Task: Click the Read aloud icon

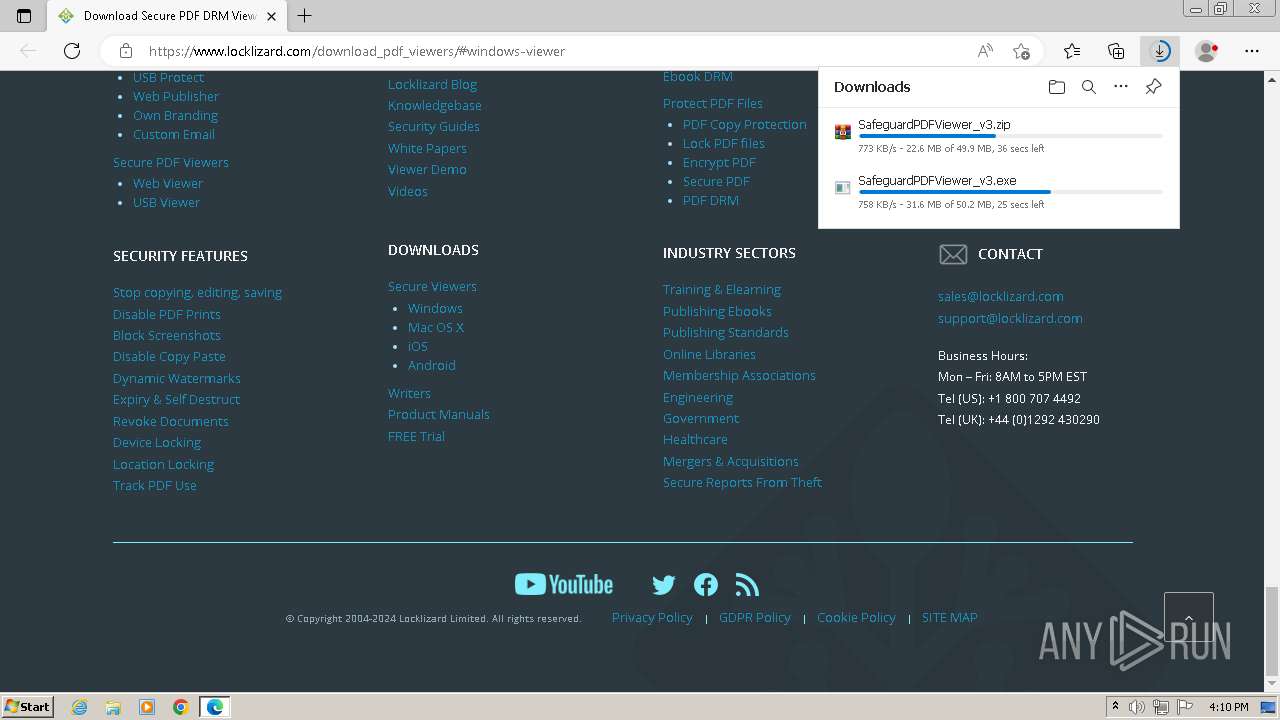Action: coord(985,51)
